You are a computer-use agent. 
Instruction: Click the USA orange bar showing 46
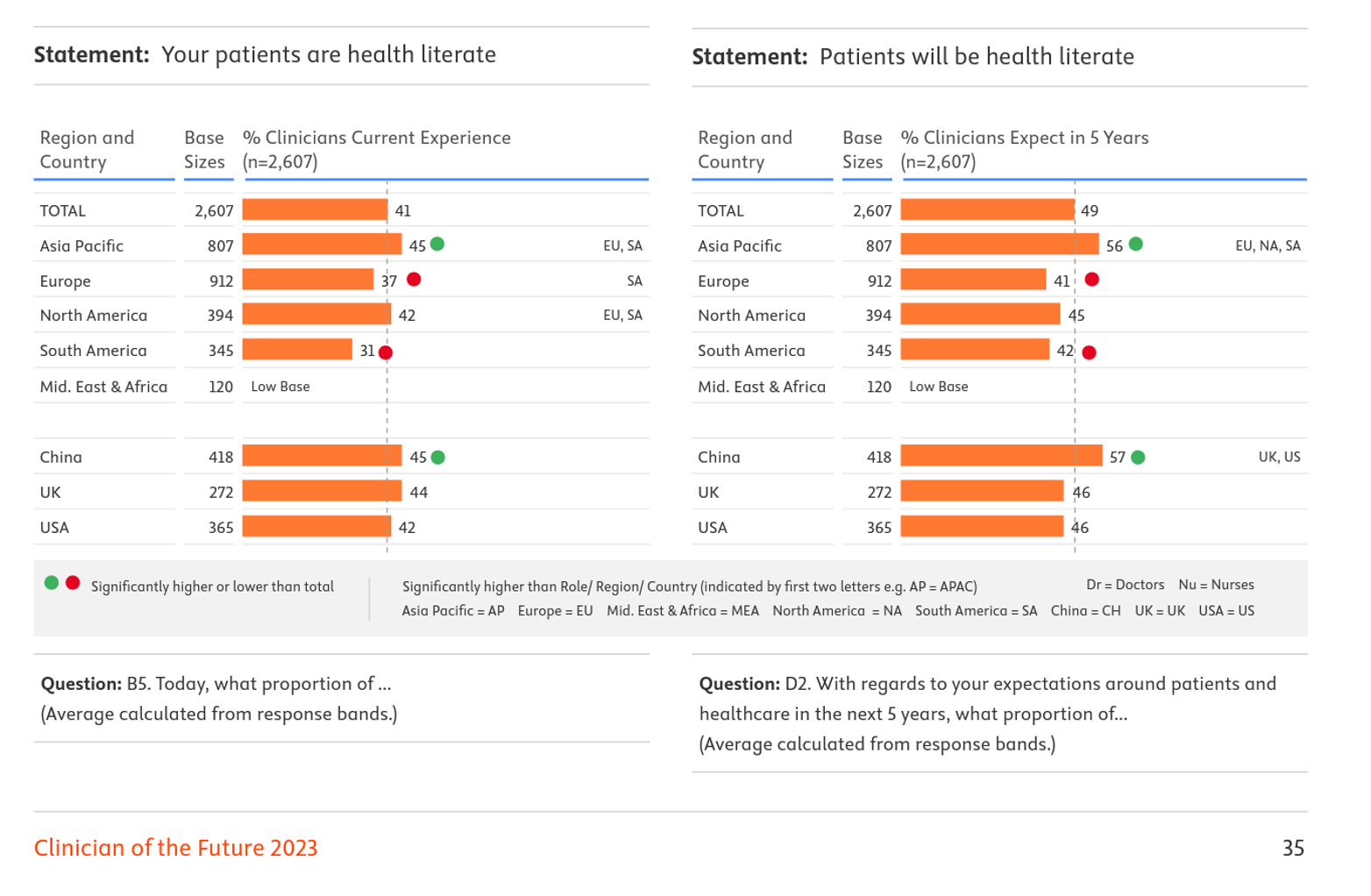tap(982, 527)
